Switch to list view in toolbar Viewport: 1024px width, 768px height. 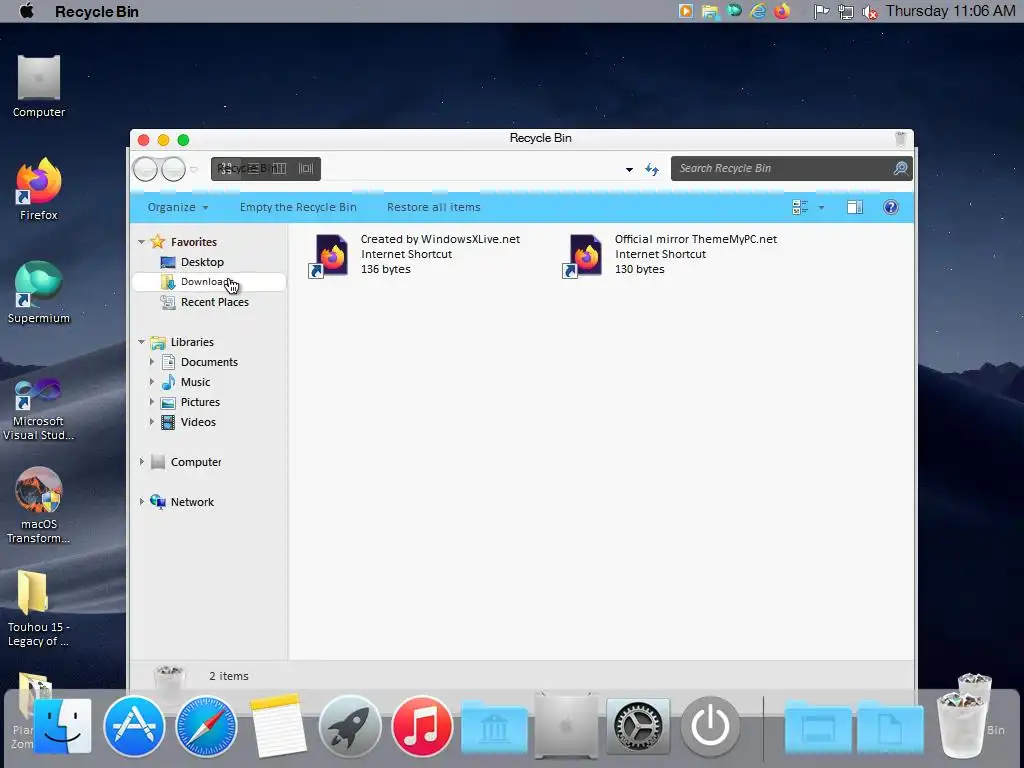click(x=253, y=168)
